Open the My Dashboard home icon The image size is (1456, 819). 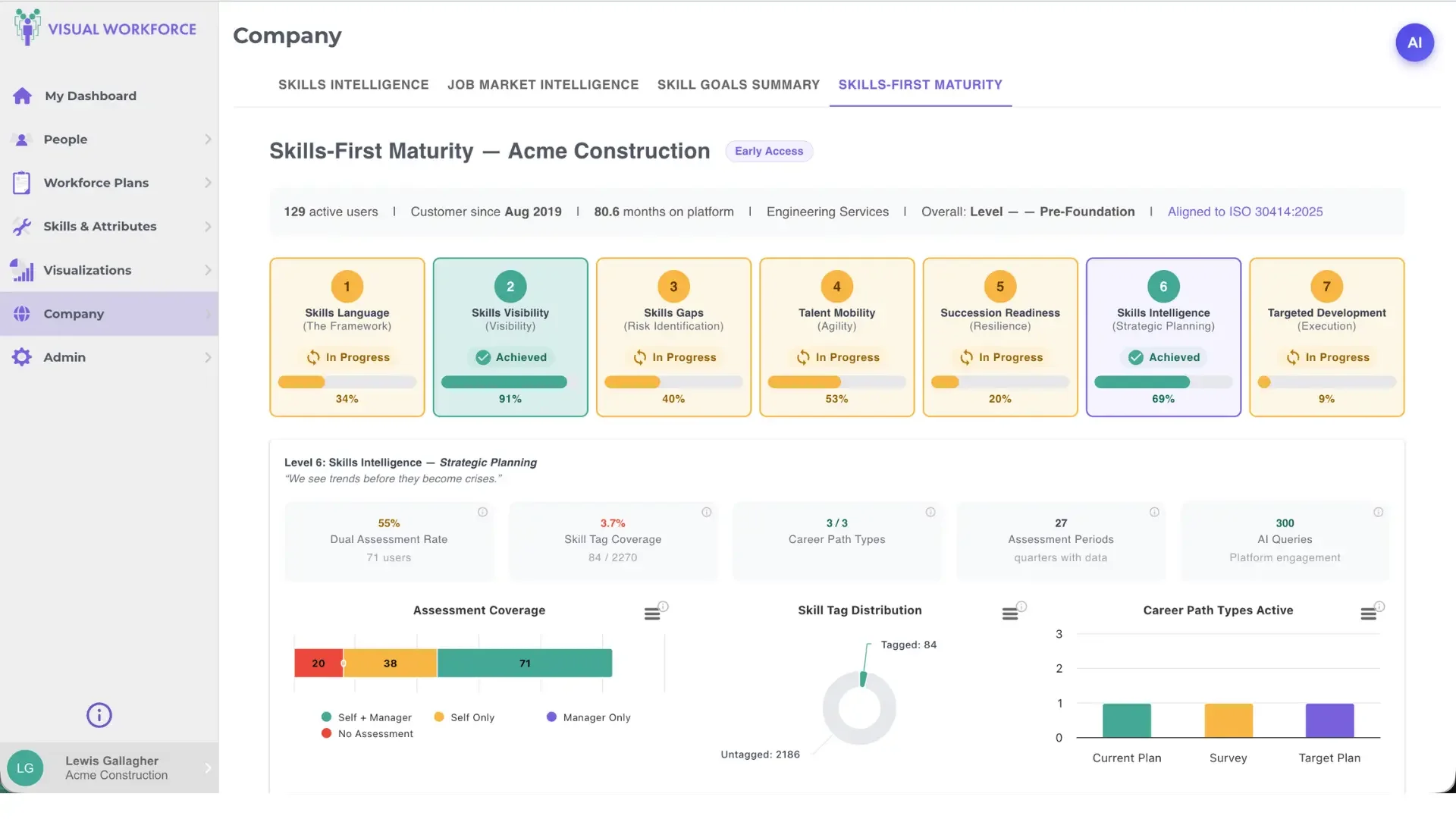click(22, 96)
